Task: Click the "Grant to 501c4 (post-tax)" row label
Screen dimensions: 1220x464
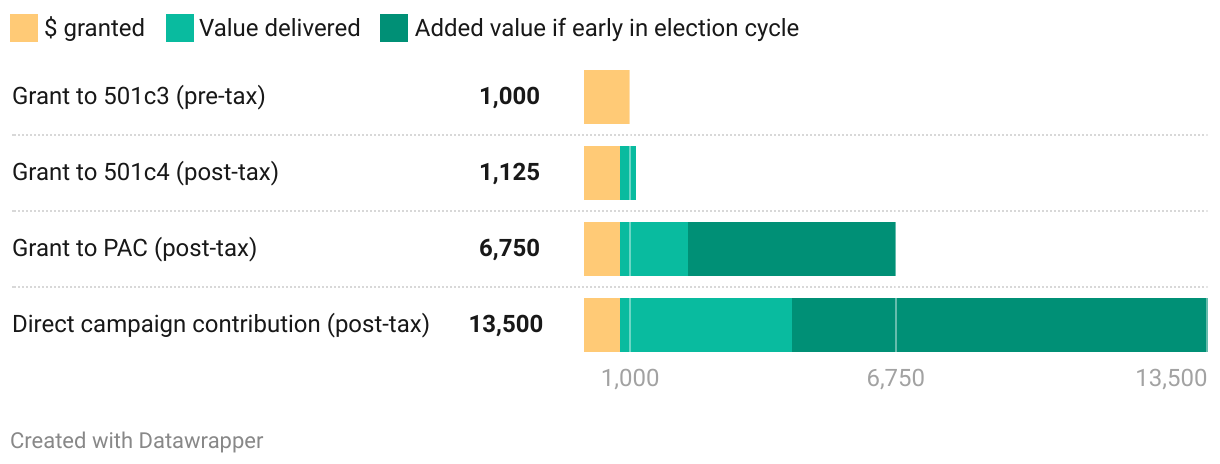Action: point(145,173)
